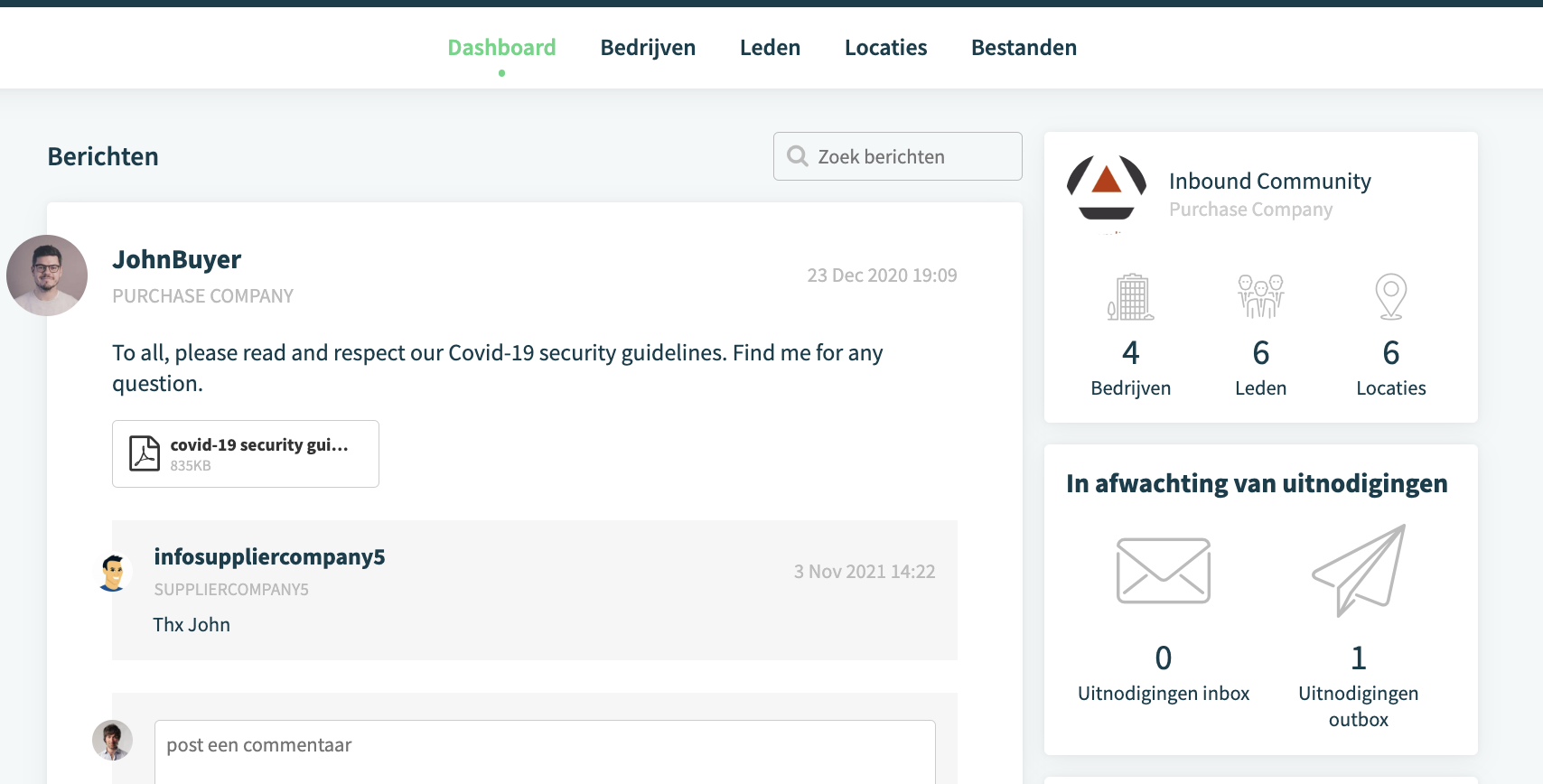1543x784 pixels.
Task: Click the PURCHASE COMPANY label under JohnBuyer
Action: [202, 296]
